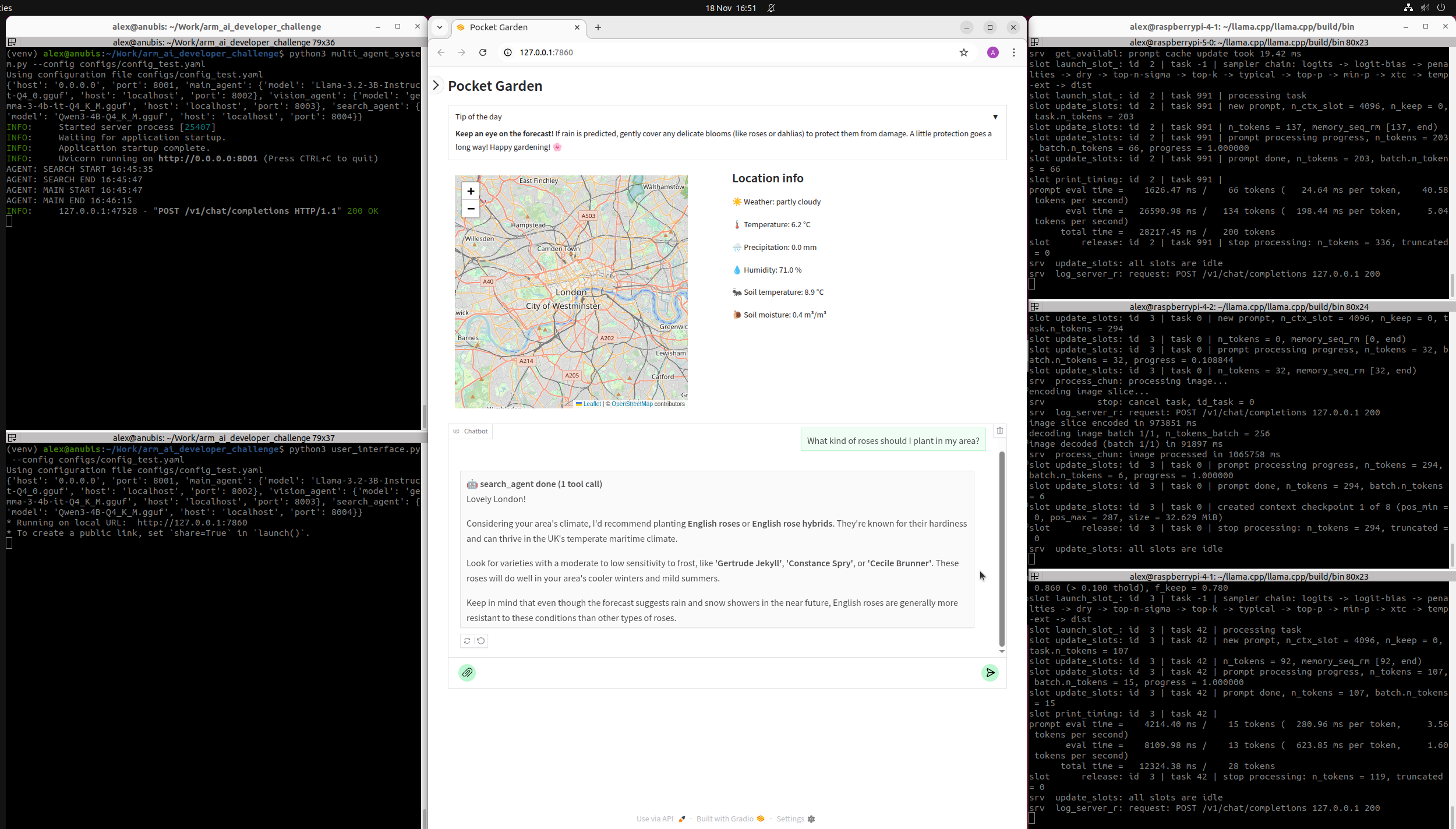1456x829 pixels.
Task: Open a new browser tab
Action: (x=598, y=27)
